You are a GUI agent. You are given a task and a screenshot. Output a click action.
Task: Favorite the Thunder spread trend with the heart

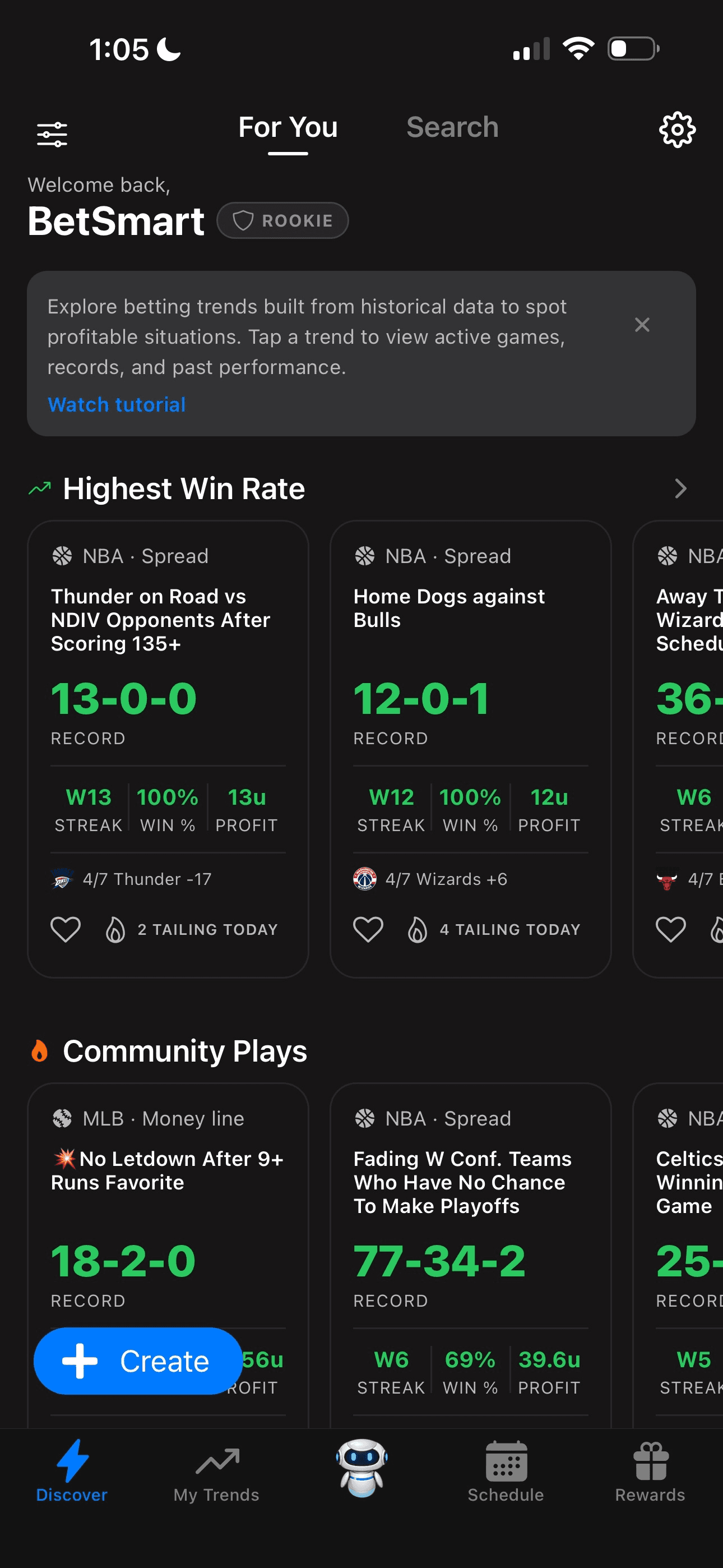(66, 929)
